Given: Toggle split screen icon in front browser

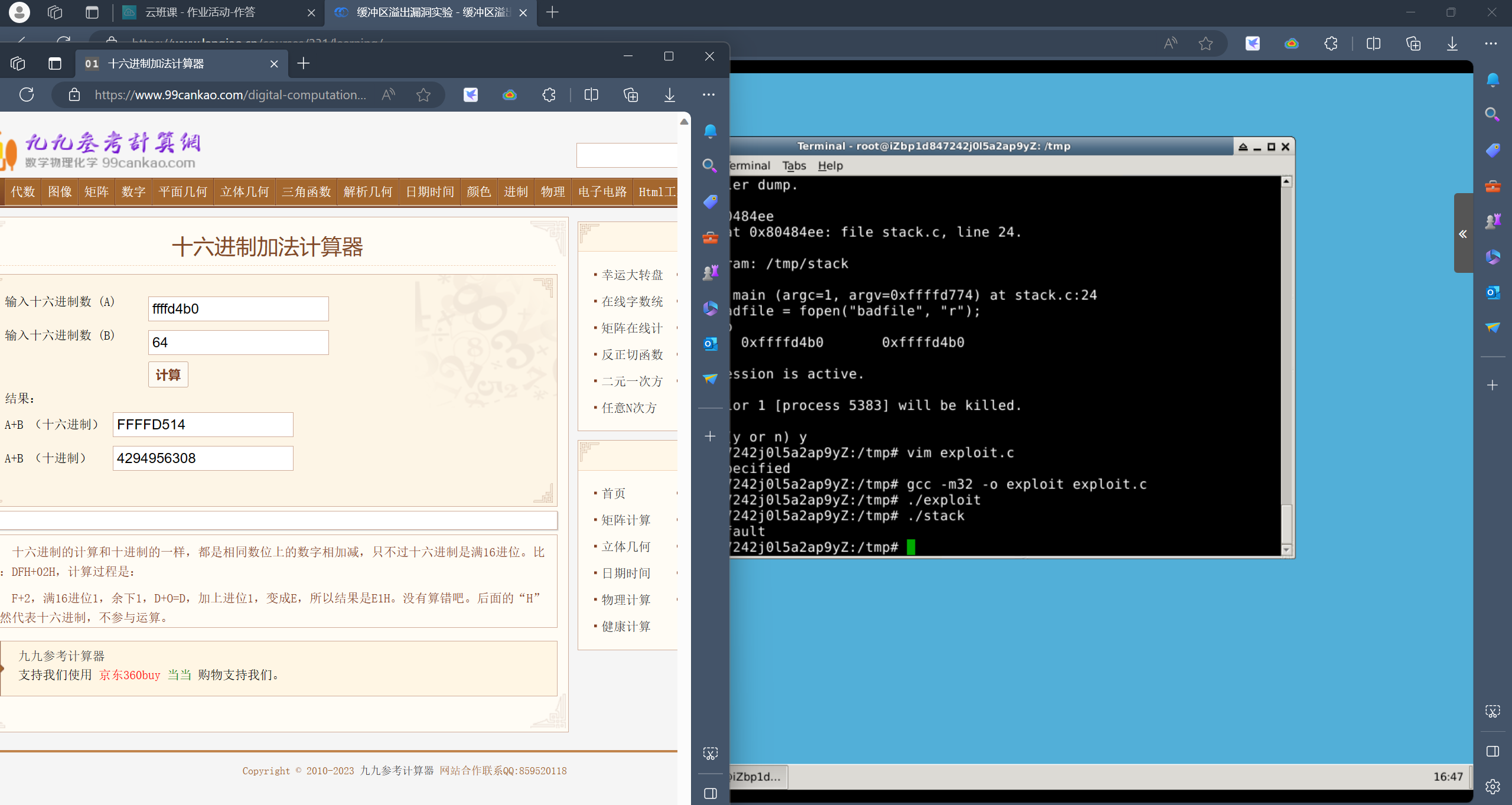Looking at the screenshot, I should click(x=591, y=94).
